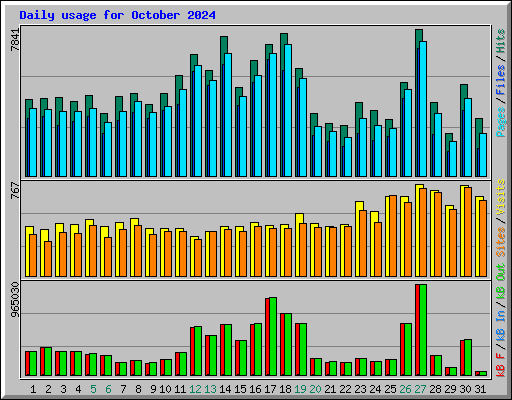This screenshot has height=400, width=512.
Task: Click the orange sites bar for day 2
Action: point(48,259)
